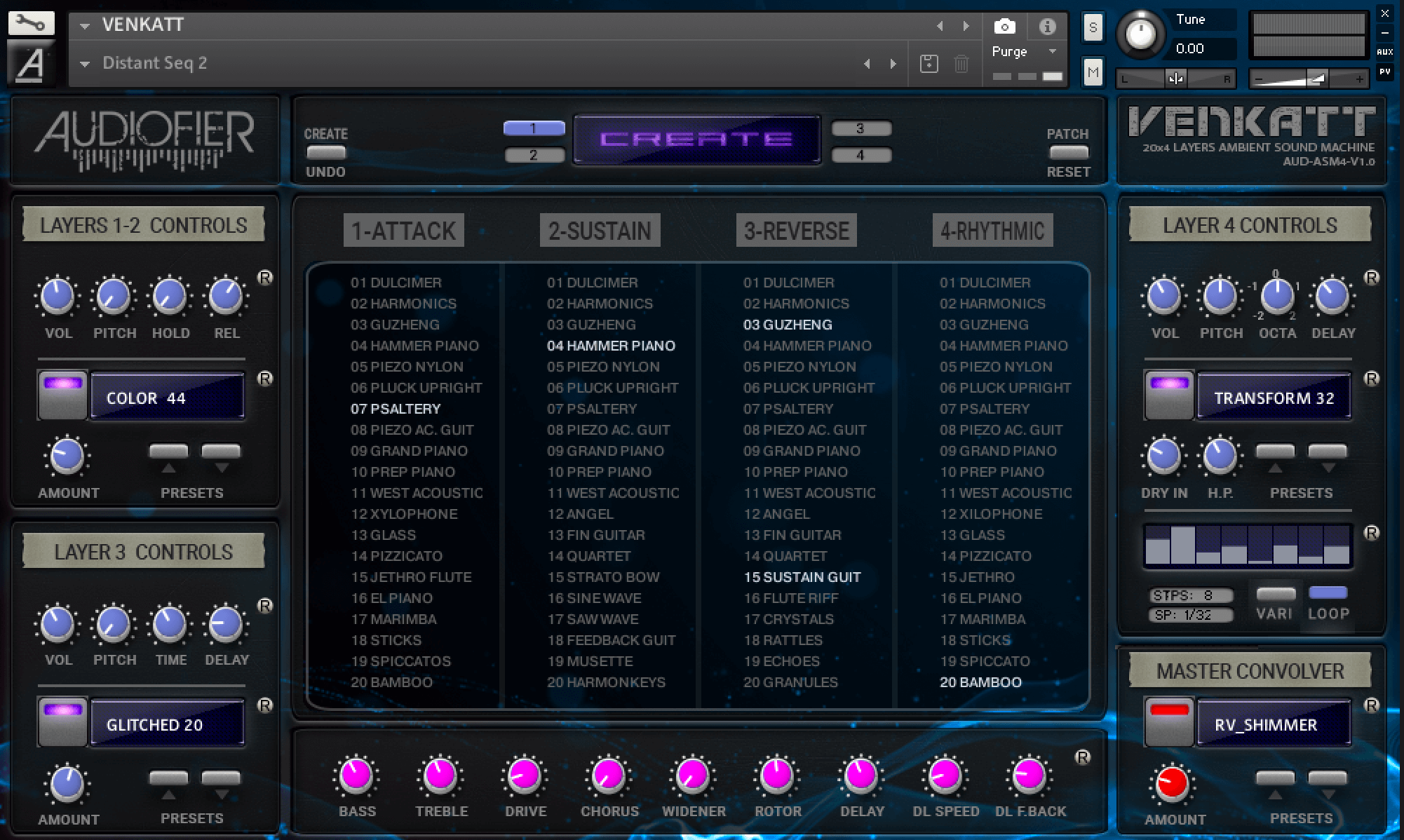Image resolution: width=1404 pixels, height=840 pixels.
Task: Toggle the LOOP switch in Layer 4
Action: click(1328, 594)
